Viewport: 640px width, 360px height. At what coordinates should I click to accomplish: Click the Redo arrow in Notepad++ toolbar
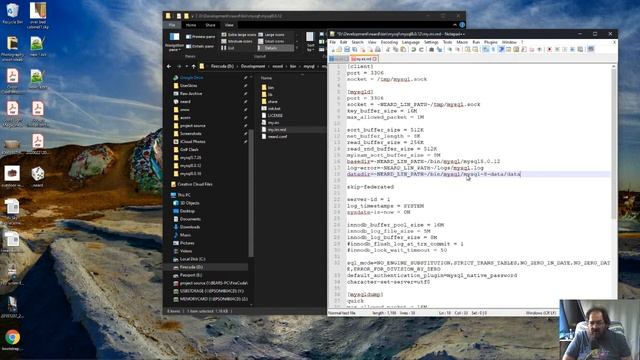(421, 49)
